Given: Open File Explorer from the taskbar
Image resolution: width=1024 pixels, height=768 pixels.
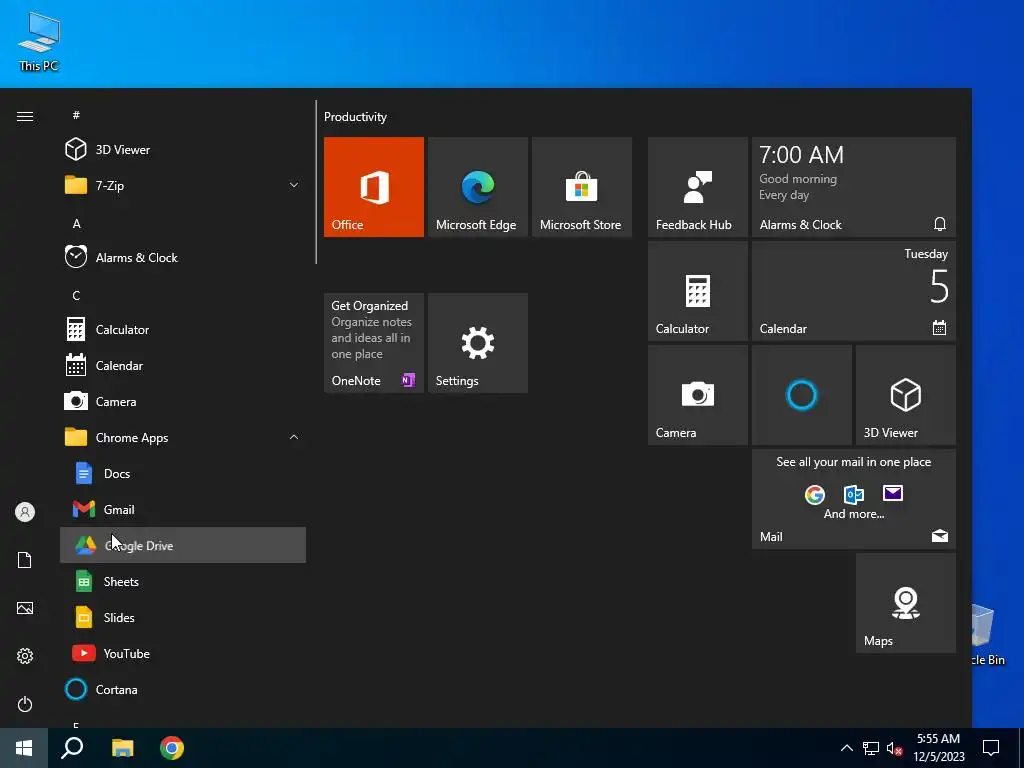Looking at the screenshot, I should pyautogui.click(x=122, y=748).
